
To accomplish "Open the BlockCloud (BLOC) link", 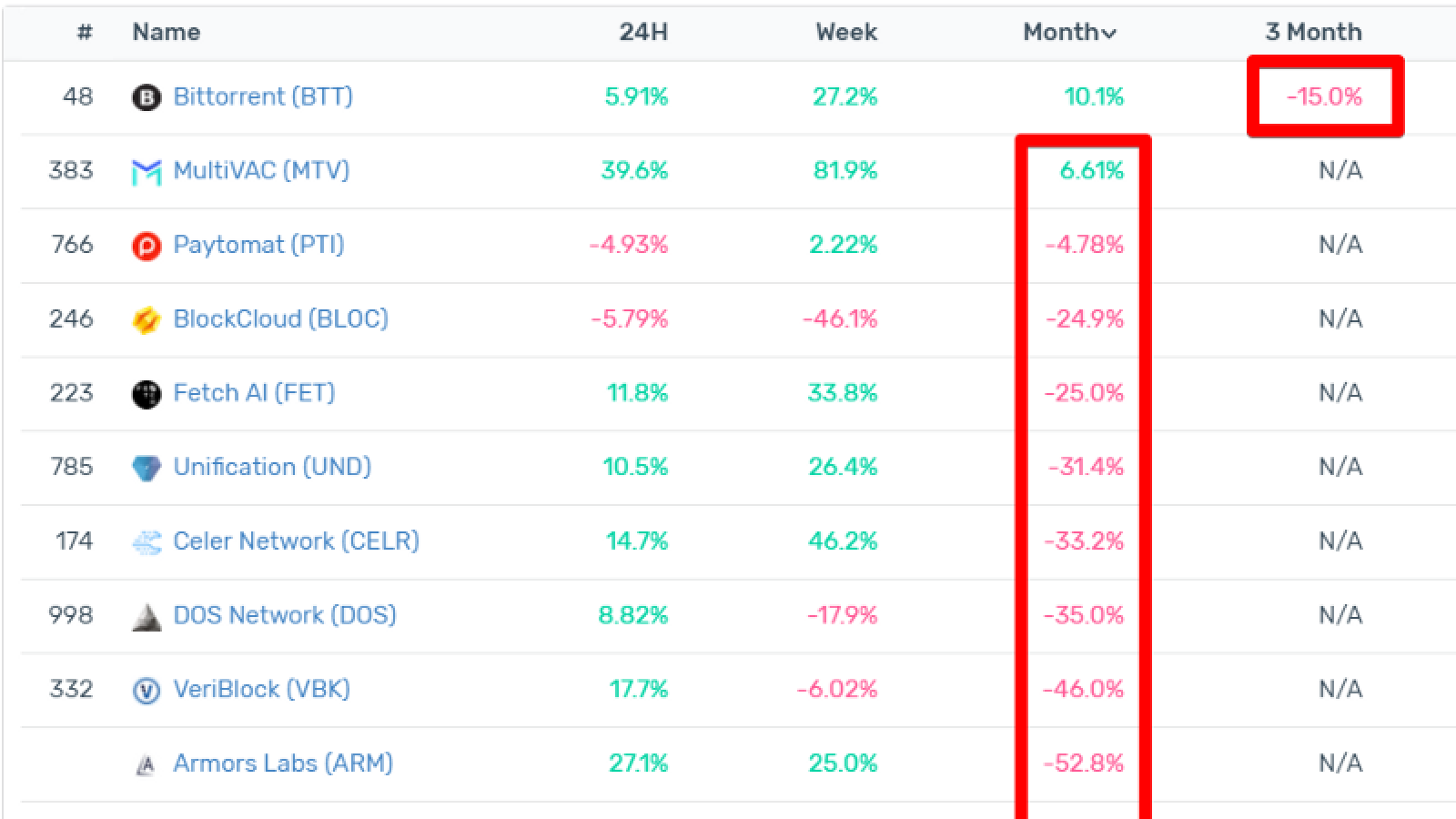I will pos(281,318).
